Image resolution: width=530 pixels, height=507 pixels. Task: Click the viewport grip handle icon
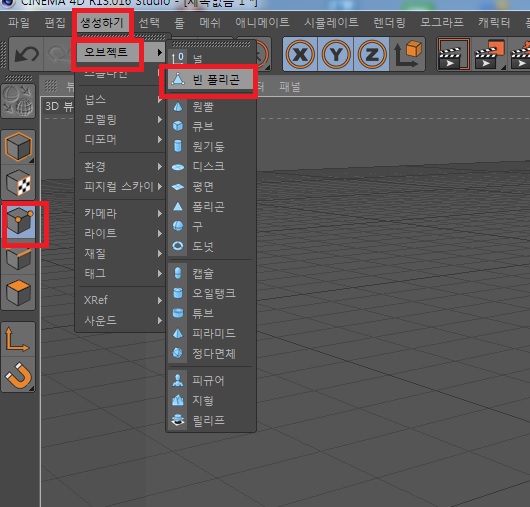pyautogui.click(x=51, y=86)
